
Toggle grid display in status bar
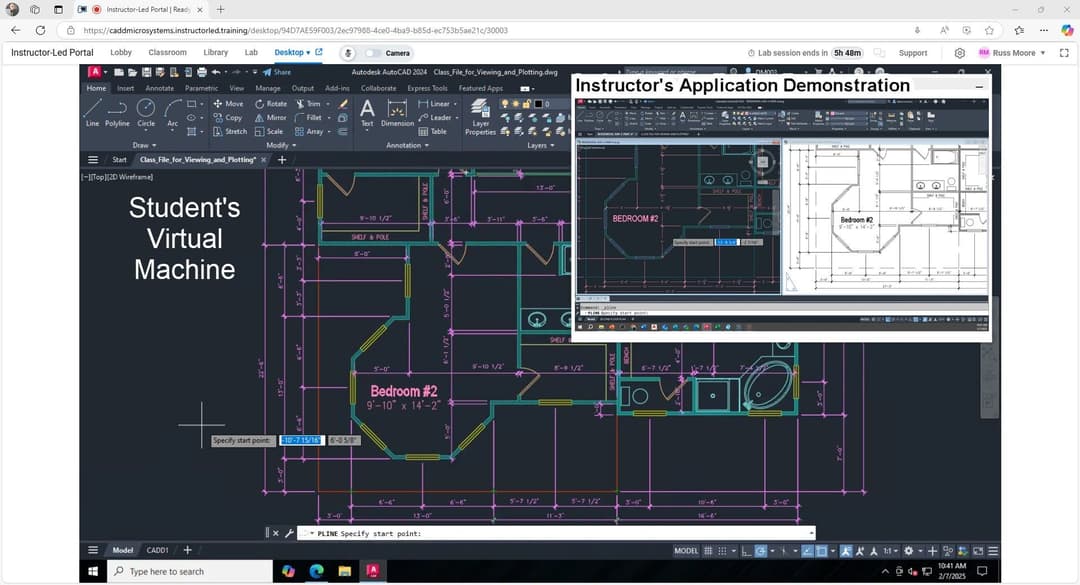coord(709,551)
